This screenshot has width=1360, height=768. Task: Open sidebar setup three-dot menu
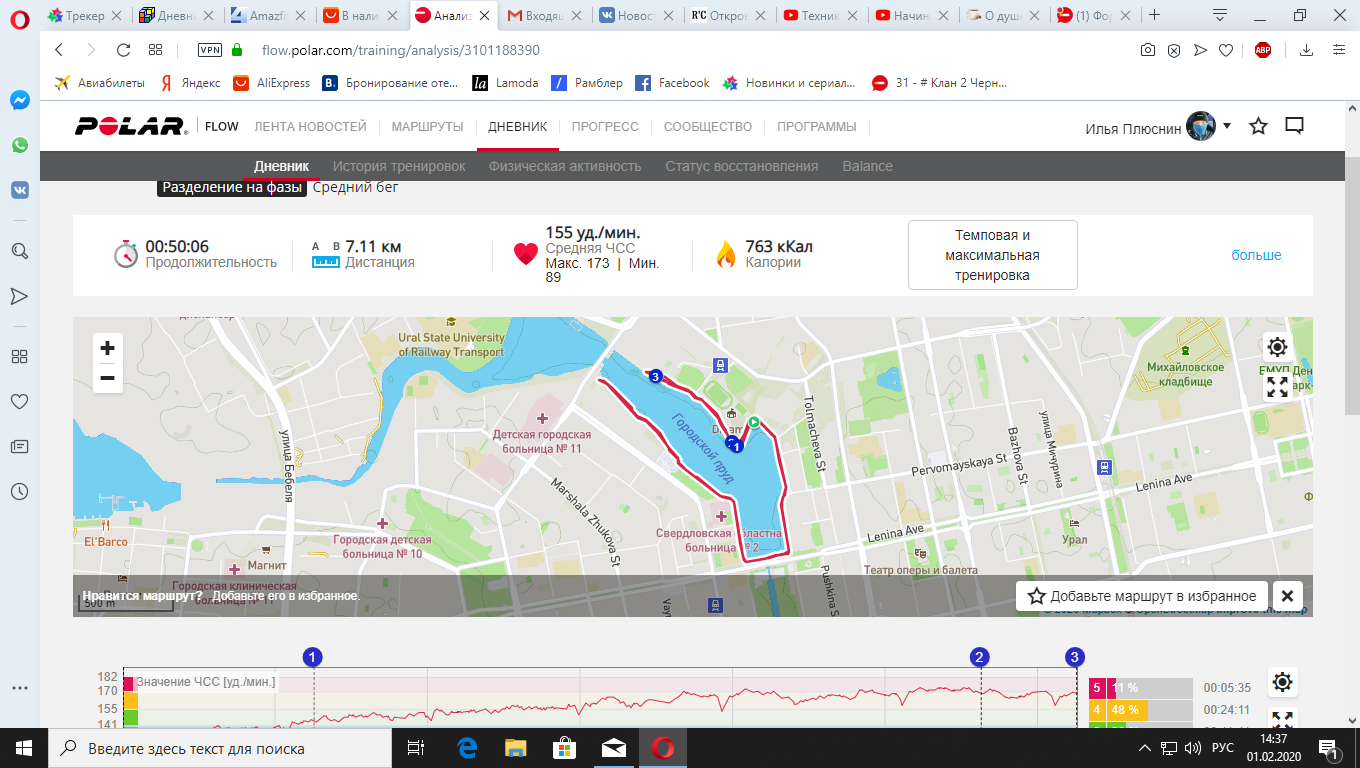(20, 688)
